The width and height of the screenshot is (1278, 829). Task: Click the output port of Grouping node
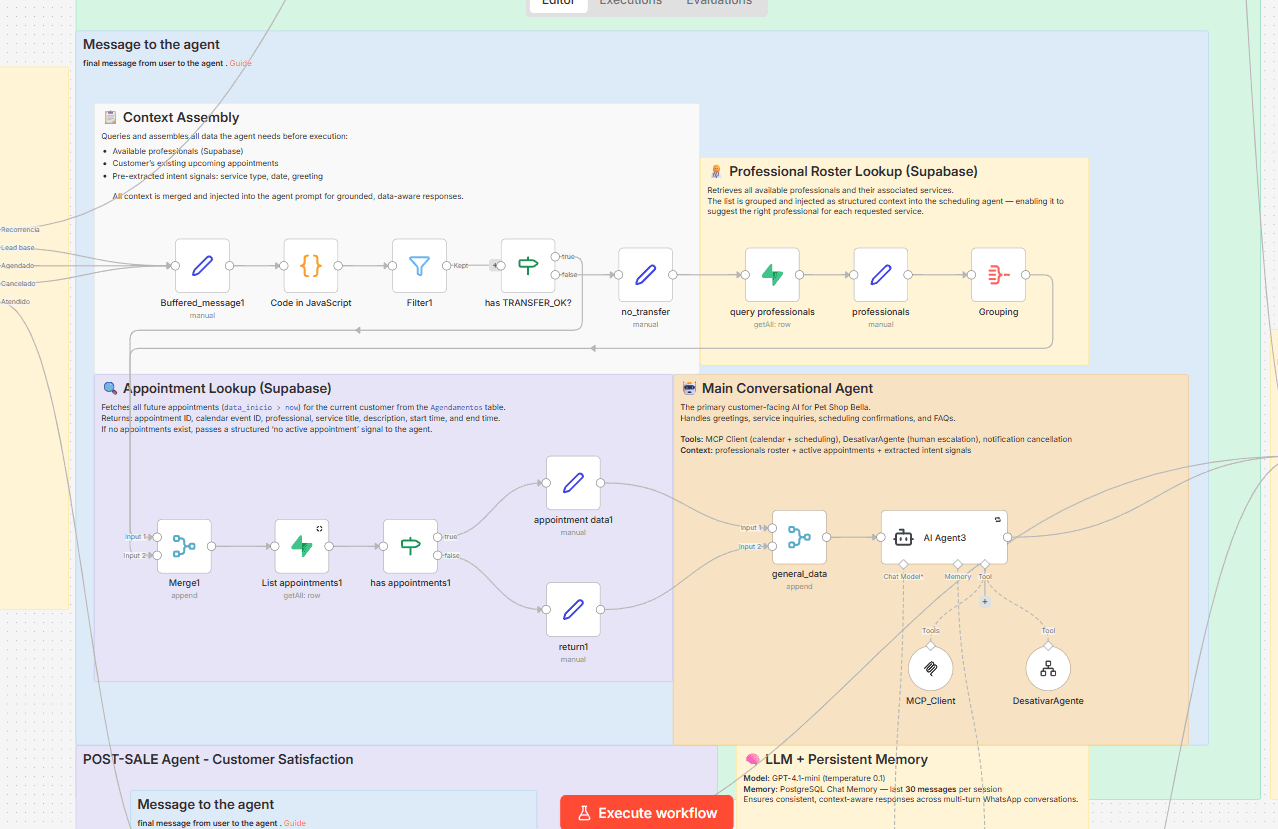pyautogui.click(x=1026, y=275)
